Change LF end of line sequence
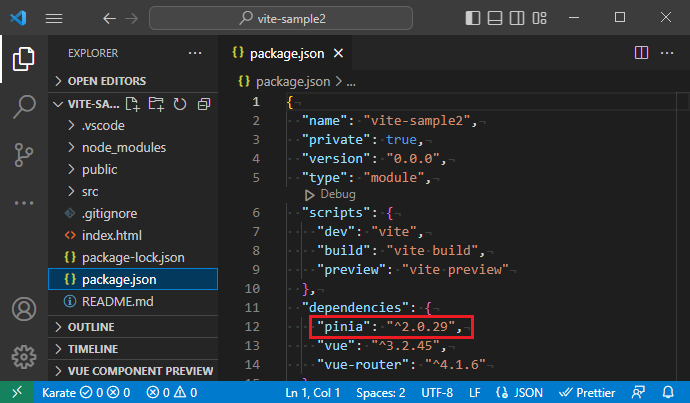The height and width of the screenshot is (403, 690). pos(474,392)
